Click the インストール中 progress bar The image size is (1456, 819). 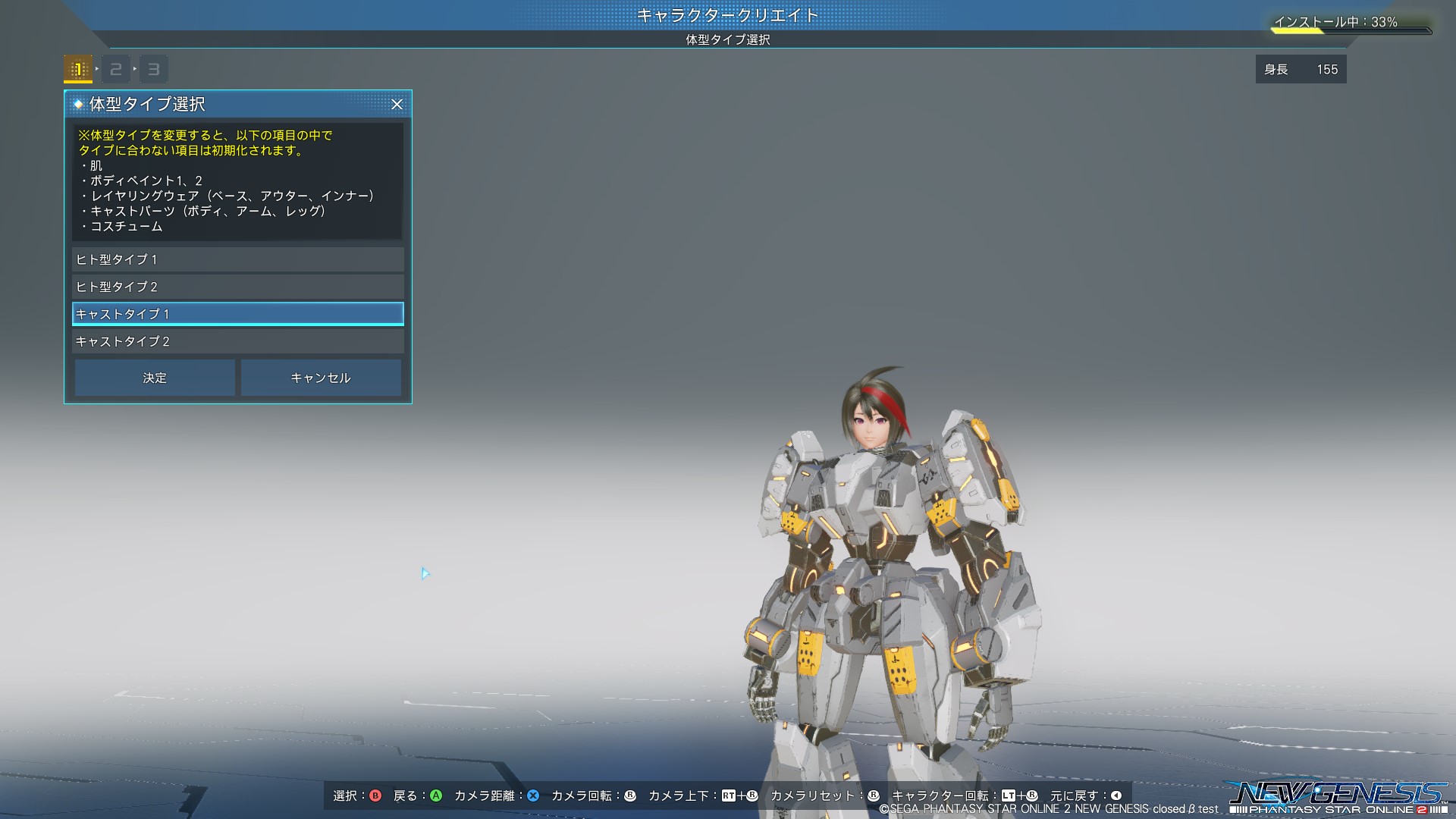1351,31
